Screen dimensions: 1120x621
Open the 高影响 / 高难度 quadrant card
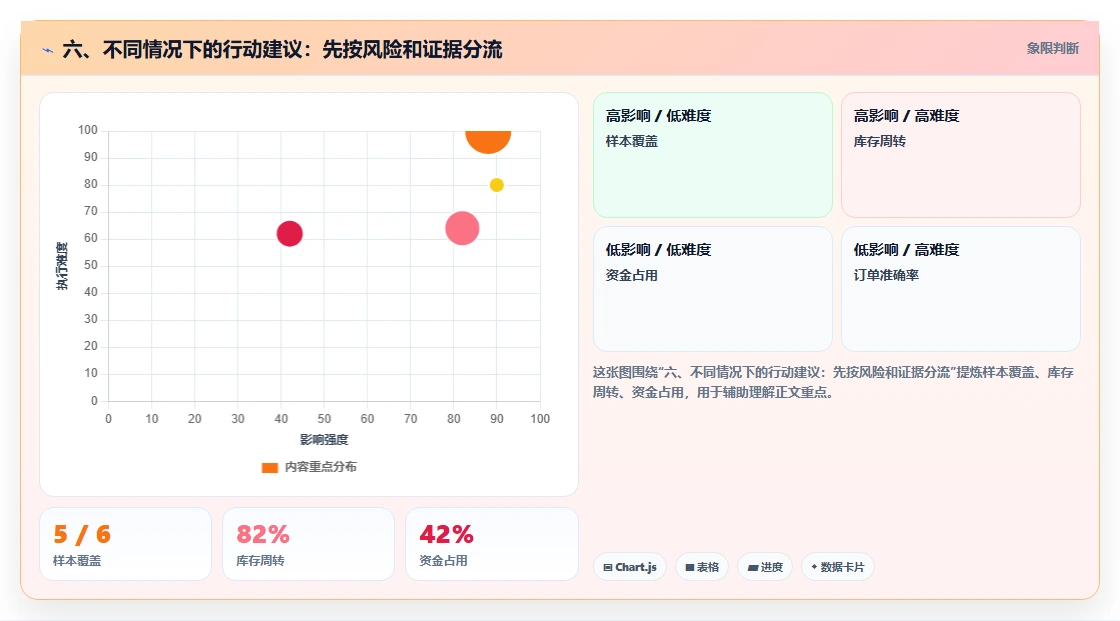961,155
